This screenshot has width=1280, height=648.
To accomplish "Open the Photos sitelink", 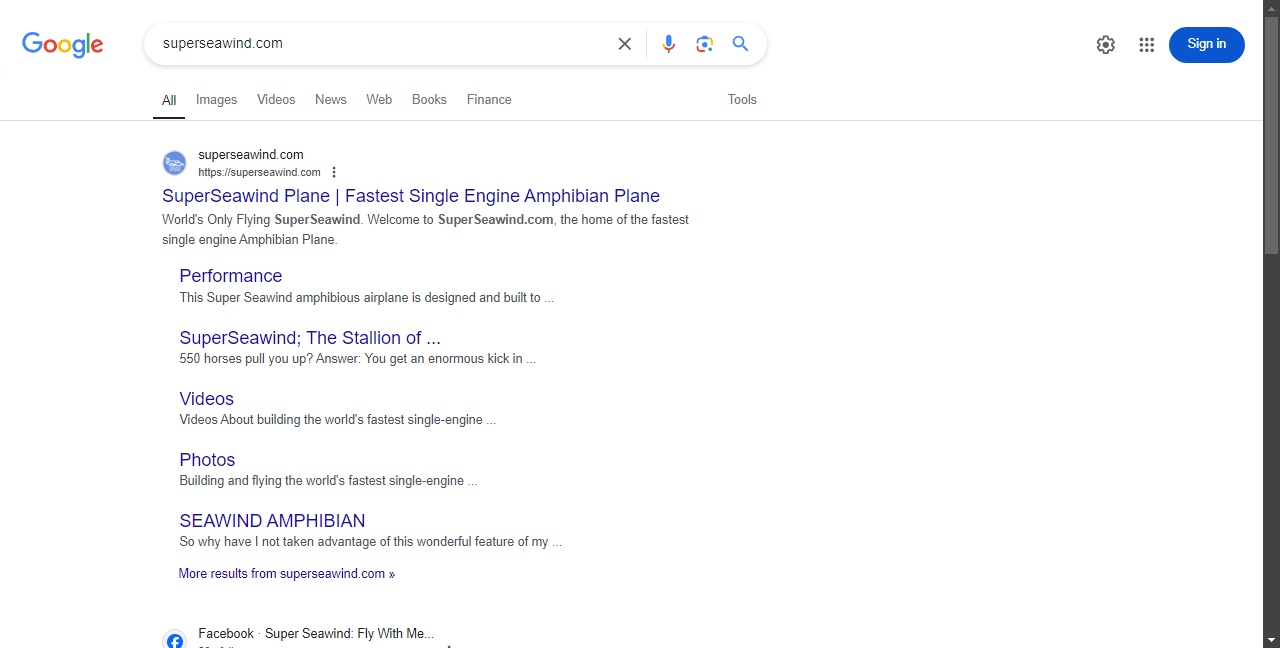I will [x=208, y=460].
